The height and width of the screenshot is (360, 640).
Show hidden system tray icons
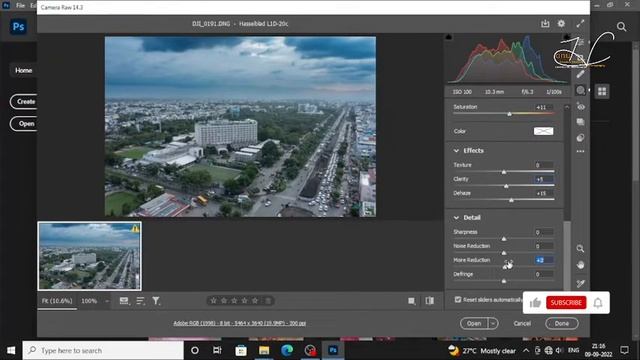[526, 351]
